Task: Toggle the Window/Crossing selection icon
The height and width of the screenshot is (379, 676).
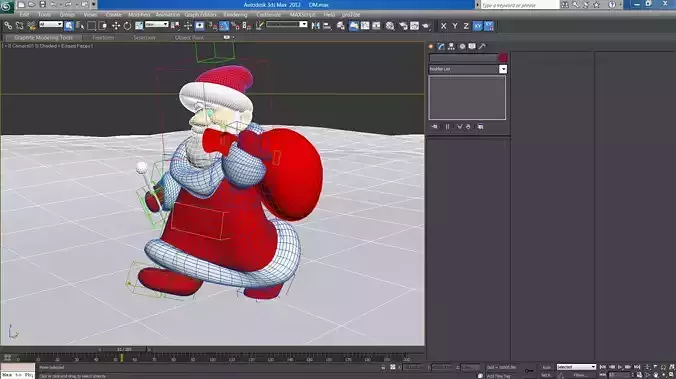Action: [x=103, y=26]
